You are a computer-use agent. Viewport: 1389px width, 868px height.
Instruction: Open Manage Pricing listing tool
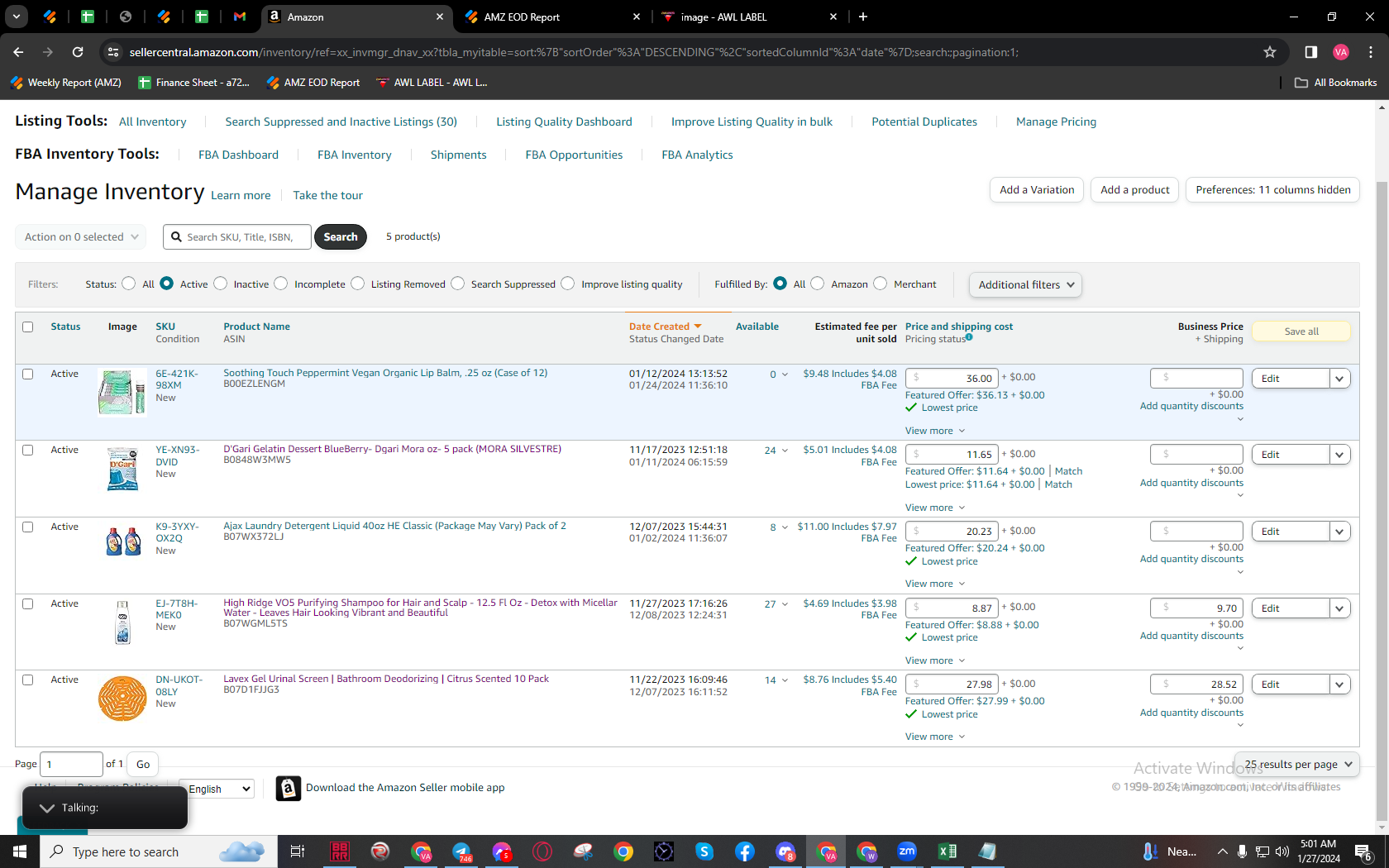coord(1056,122)
